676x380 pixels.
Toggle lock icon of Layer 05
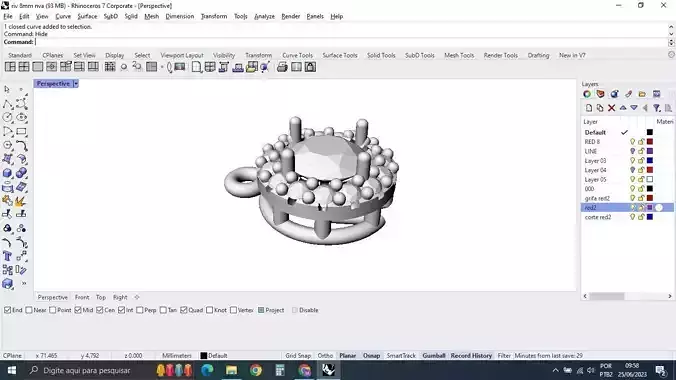tap(641, 179)
